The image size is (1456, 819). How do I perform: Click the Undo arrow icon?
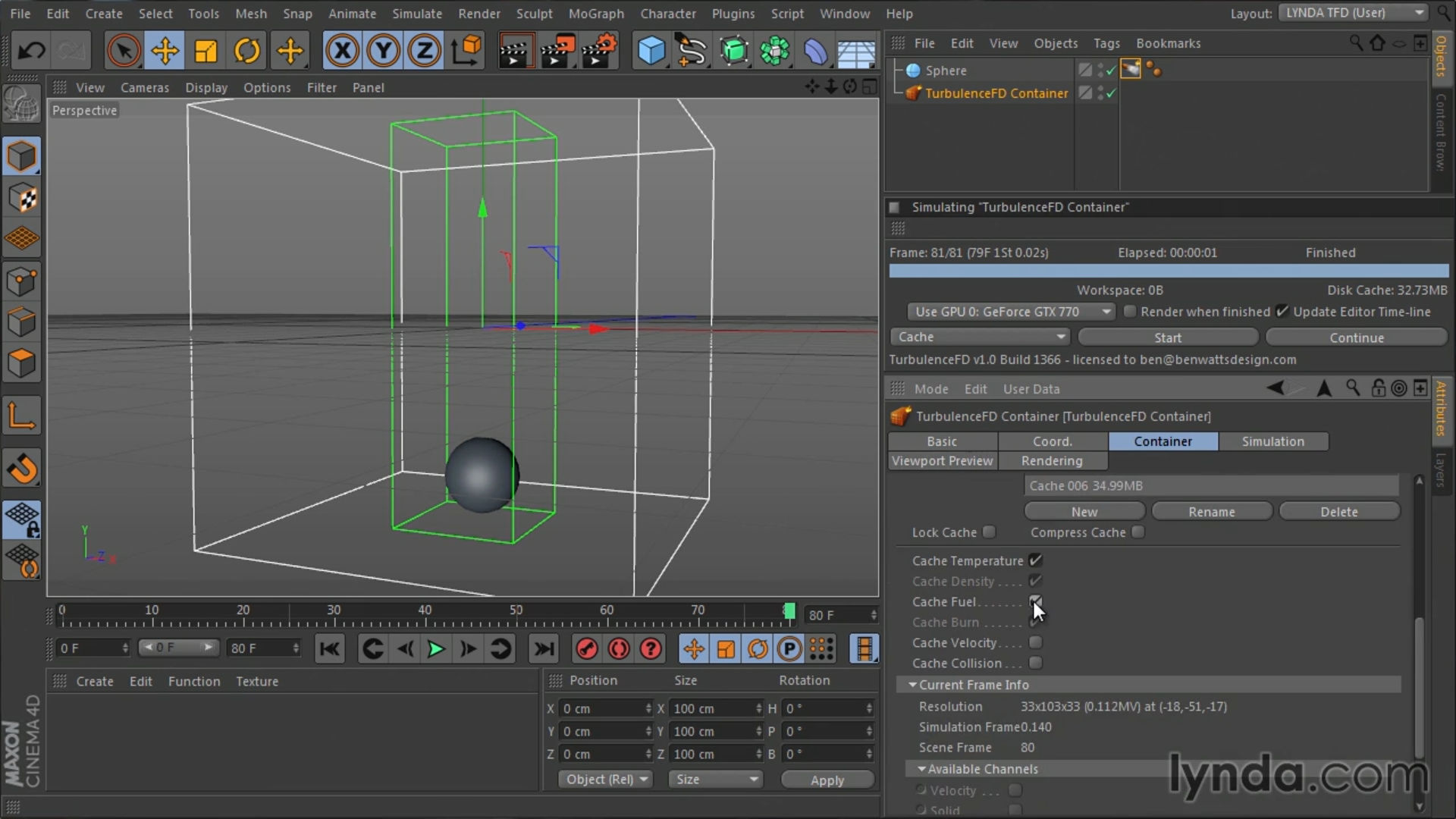point(31,51)
